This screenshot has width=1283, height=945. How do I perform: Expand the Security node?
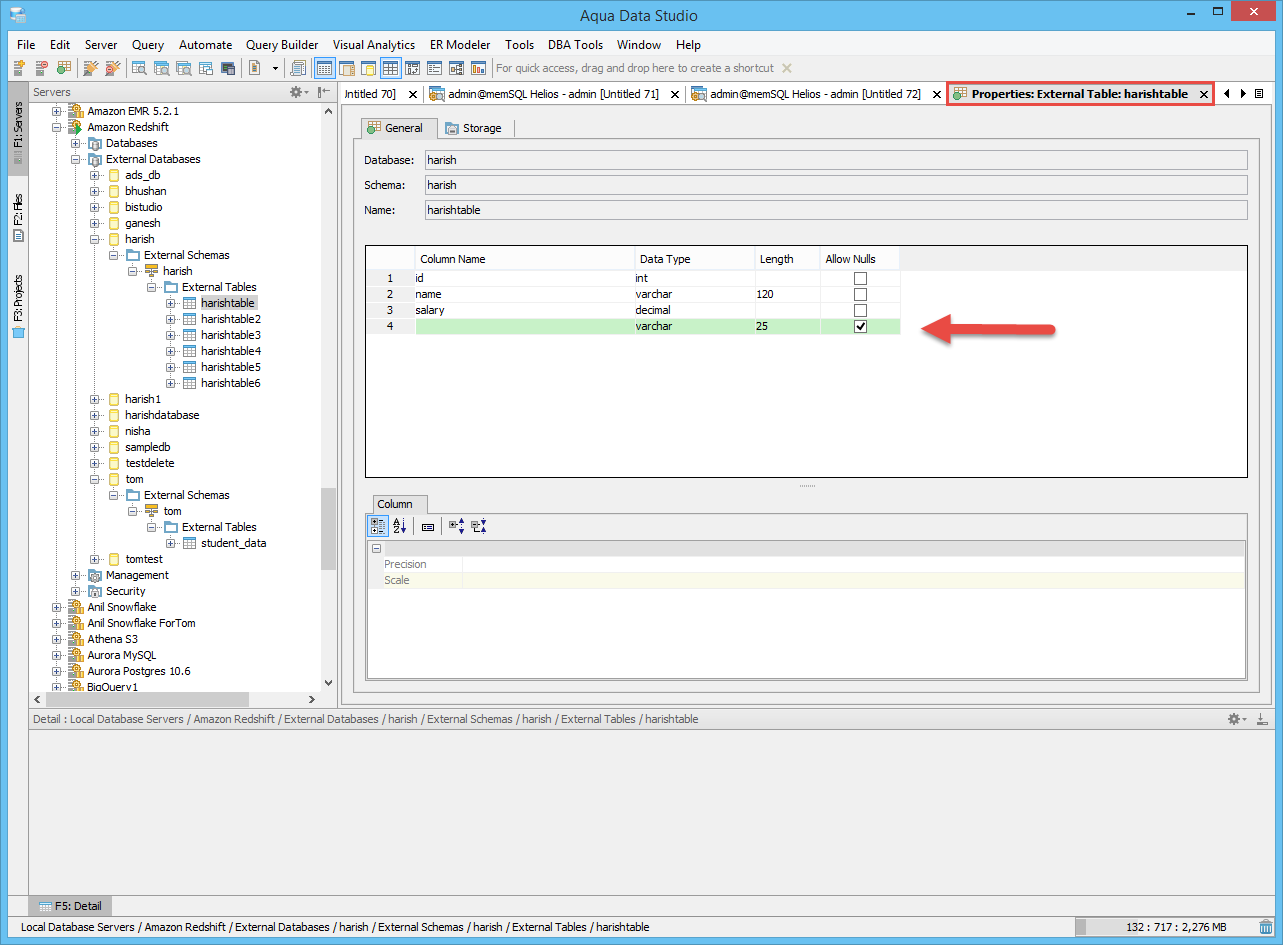point(76,591)
